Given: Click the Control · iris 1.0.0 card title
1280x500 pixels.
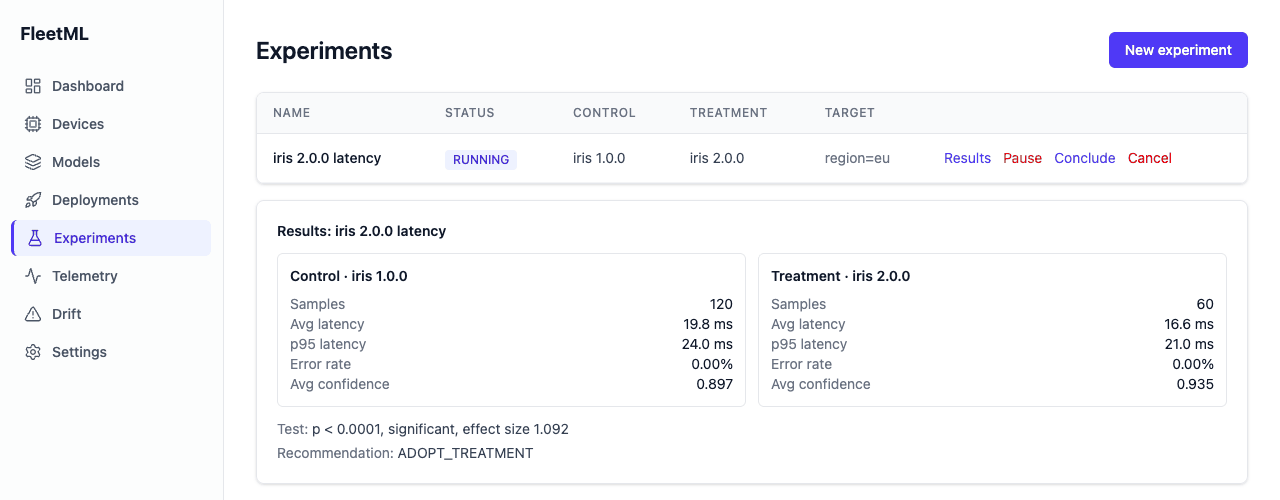Looking at the screenshot, I should (349, 276).
